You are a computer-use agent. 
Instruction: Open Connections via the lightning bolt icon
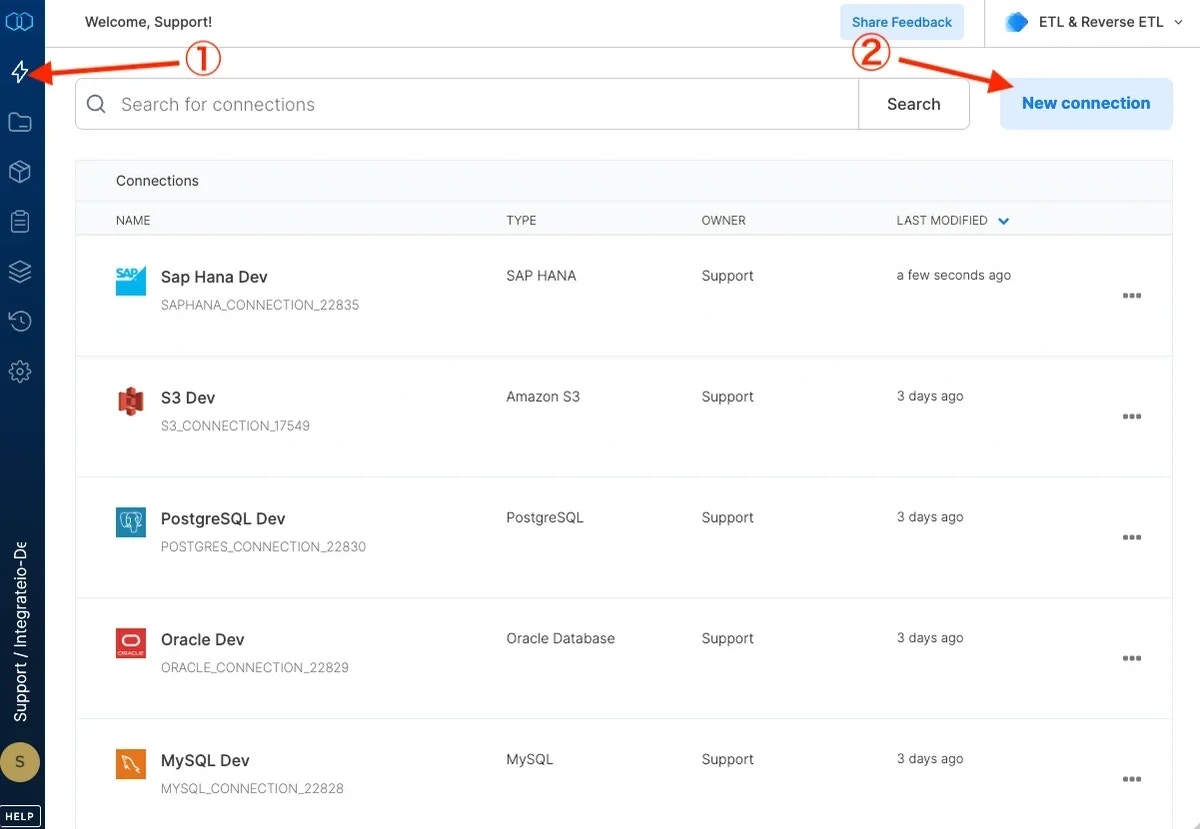(20, 72)
